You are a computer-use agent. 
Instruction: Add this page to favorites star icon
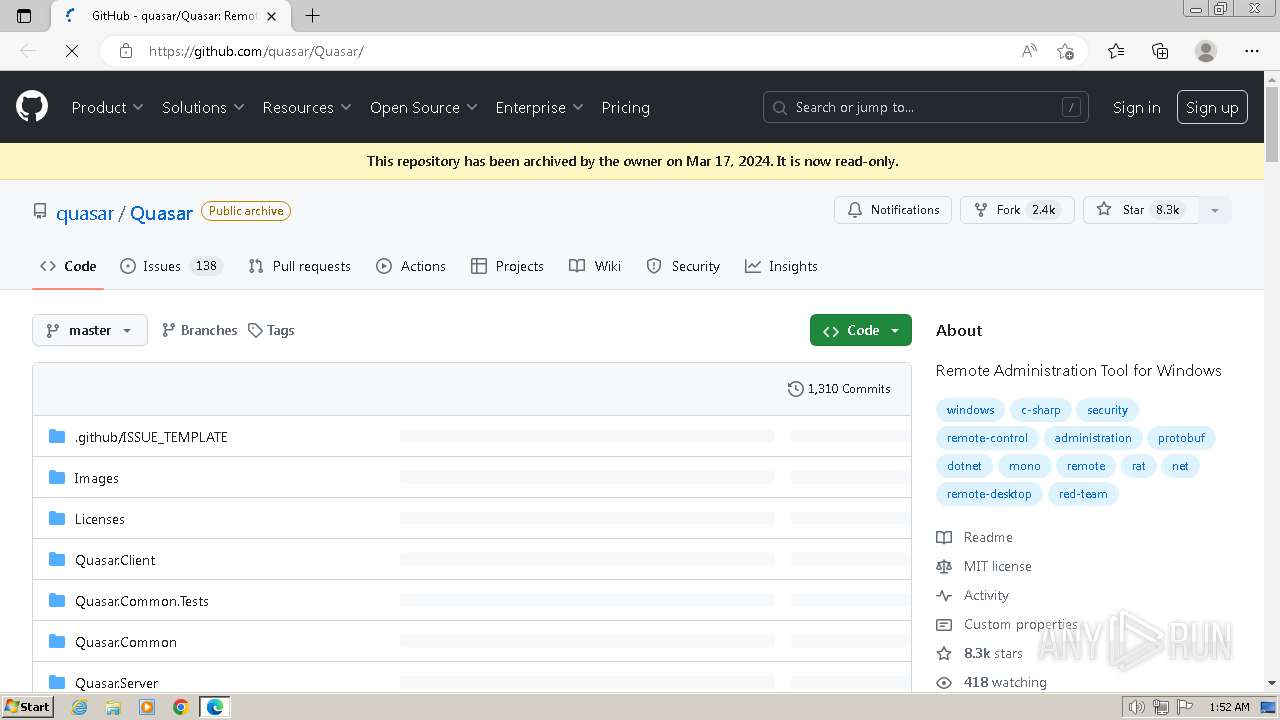point(1066,51)
